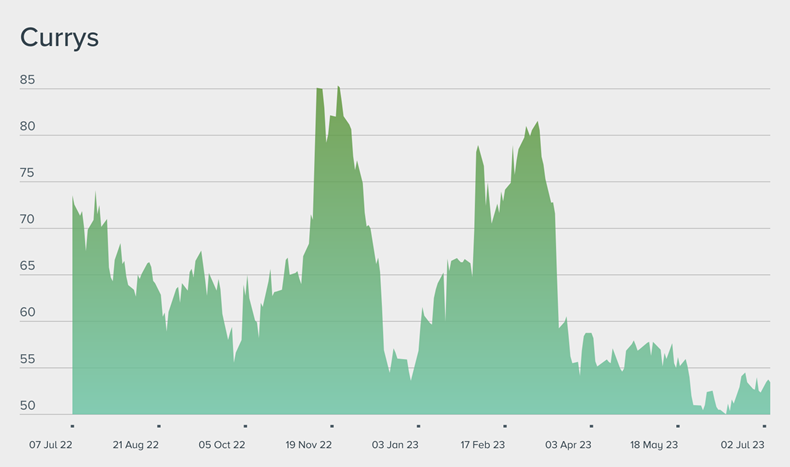
Task: Click the 70 value on y-axis
Action: click(x=27, y=220)
